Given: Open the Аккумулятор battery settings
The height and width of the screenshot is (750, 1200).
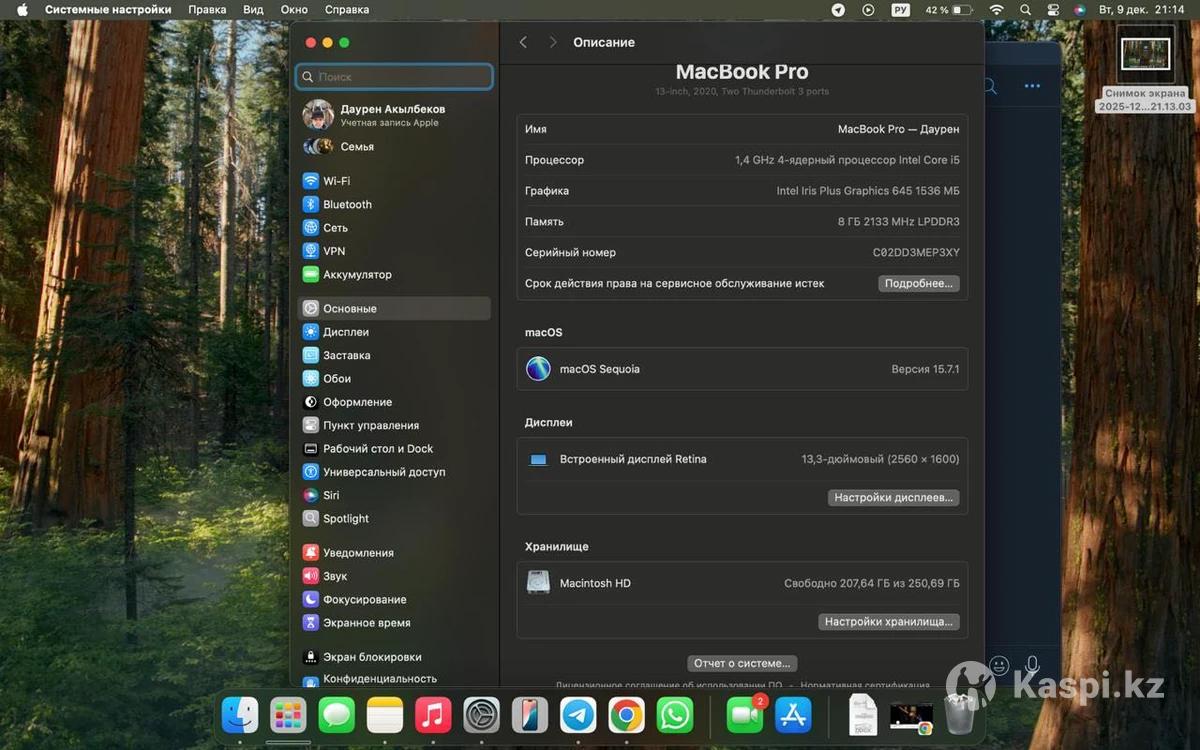Looking at the screenshot, I should click(356, 274).
